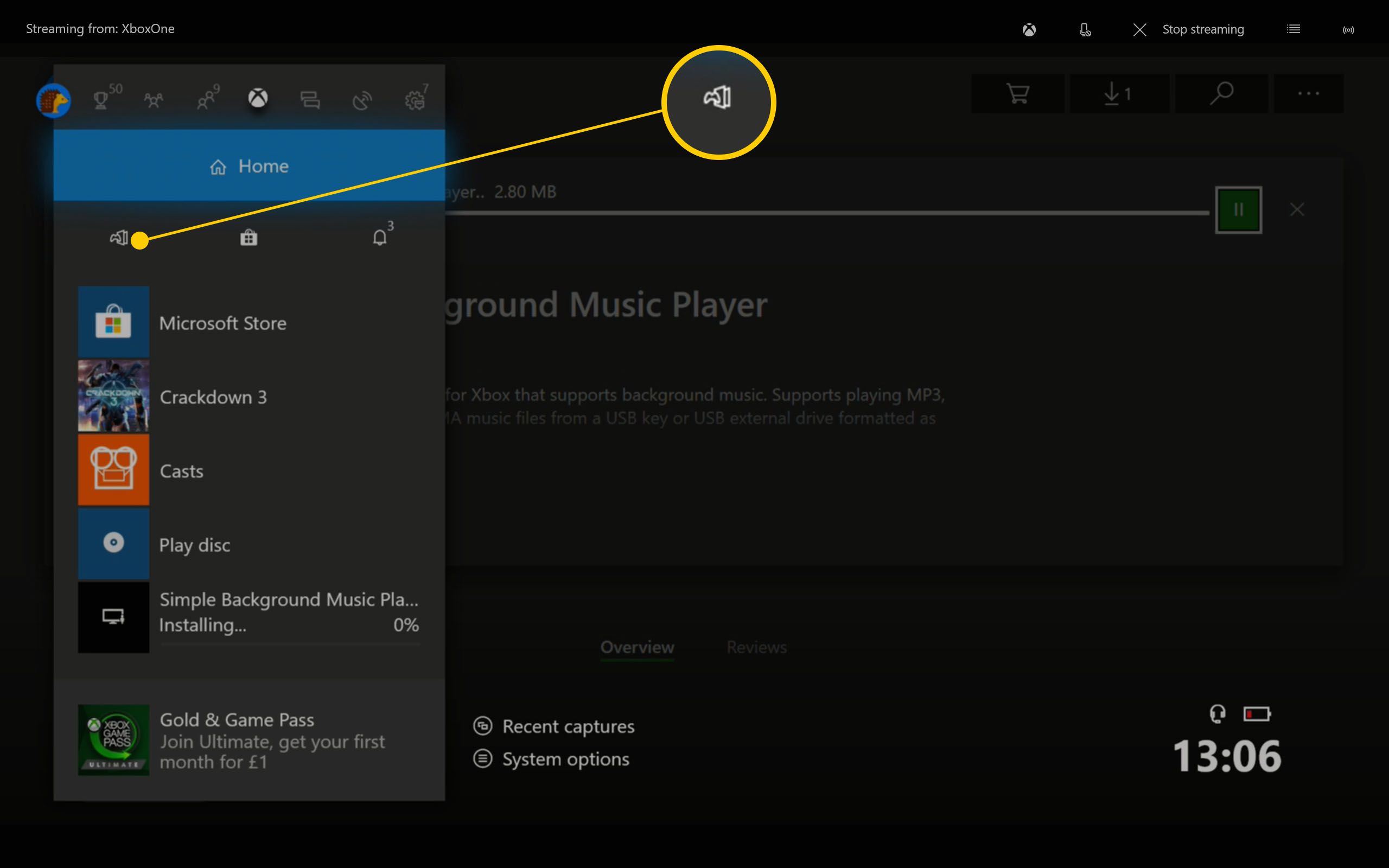
Task: Open the System settings gear icon
Action: coord(415,100)
